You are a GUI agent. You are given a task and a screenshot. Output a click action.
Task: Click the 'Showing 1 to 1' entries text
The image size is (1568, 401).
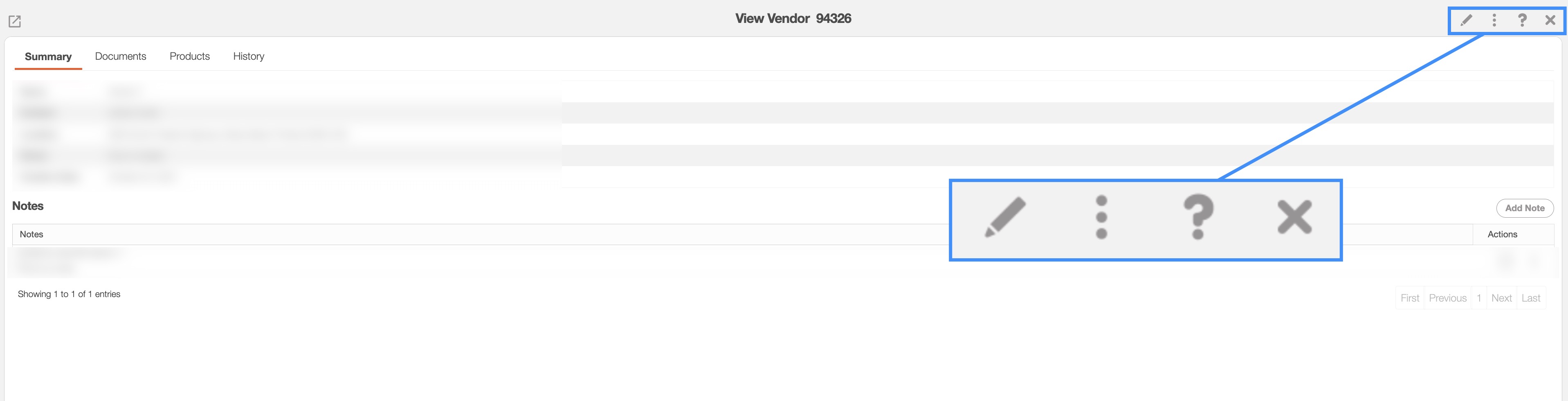(x=69, y=294)
